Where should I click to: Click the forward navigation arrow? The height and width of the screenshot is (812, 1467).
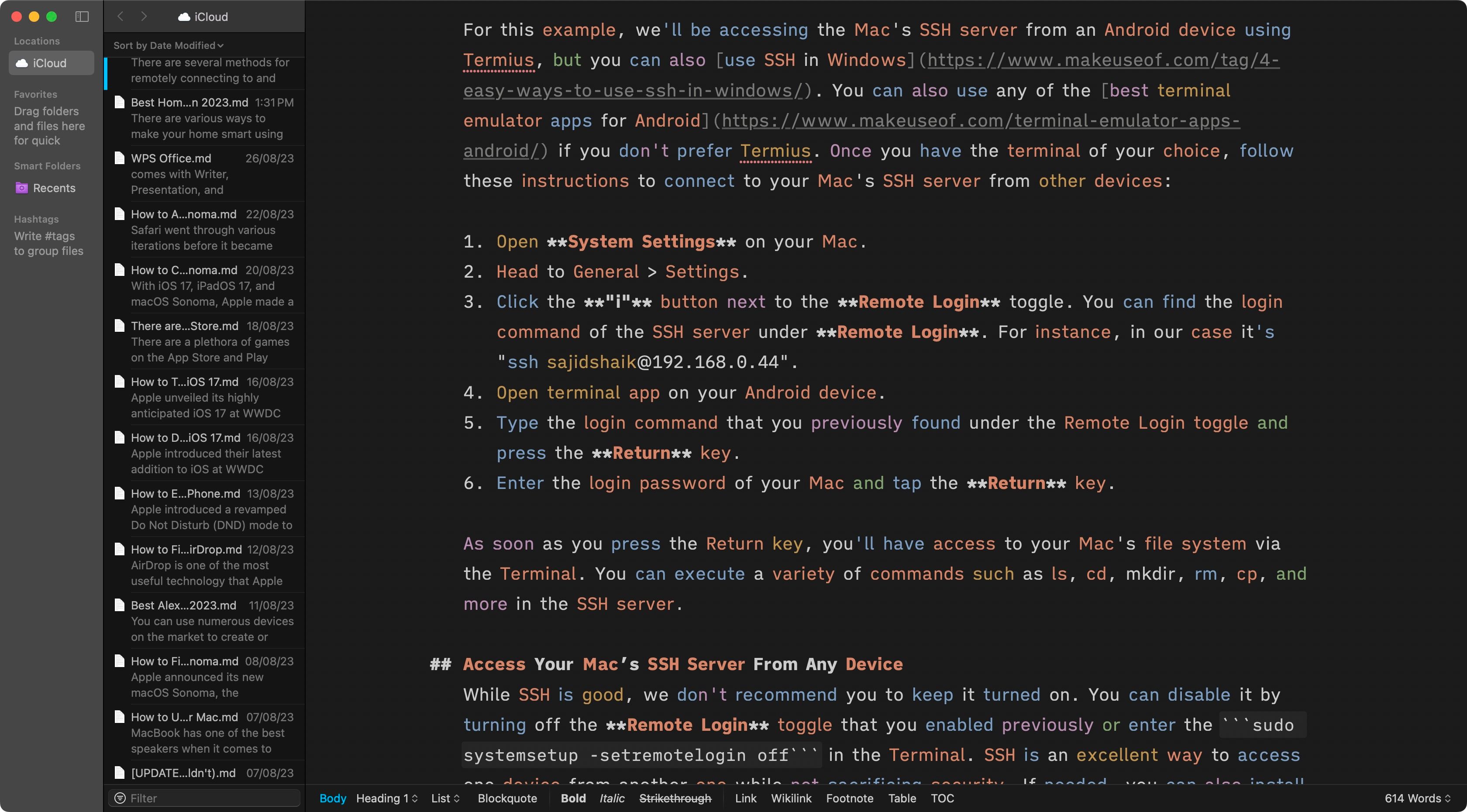[x=144, y=17]
